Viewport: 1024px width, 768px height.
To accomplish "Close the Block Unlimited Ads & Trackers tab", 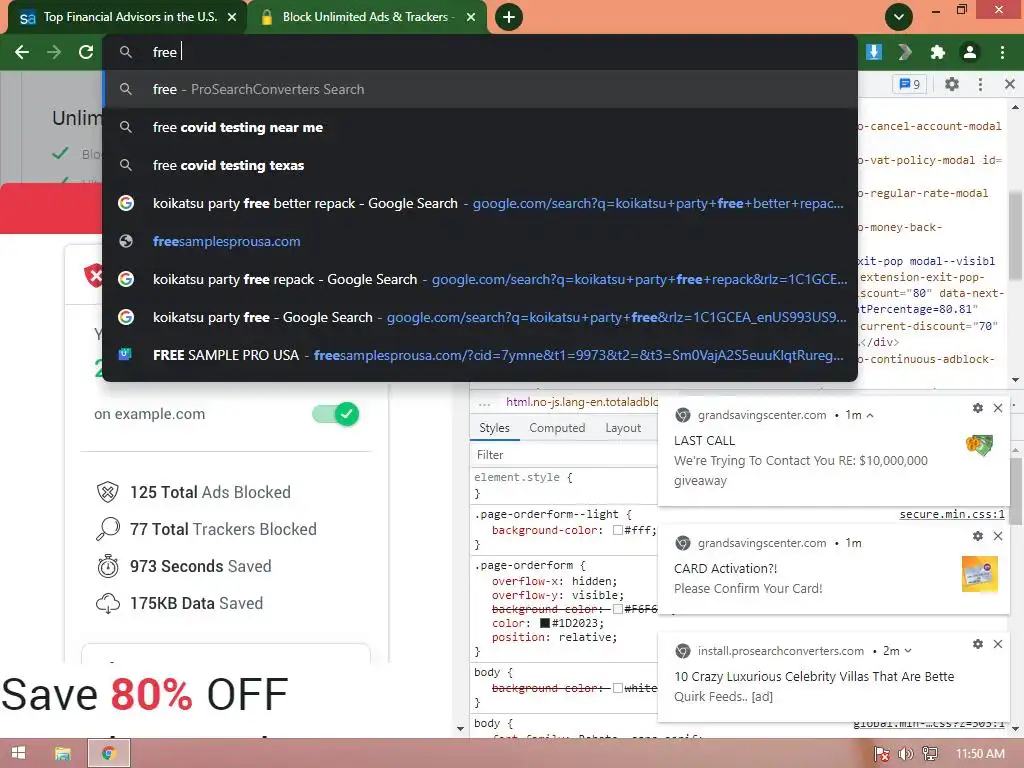I will pyautogui.click(x=471, y=17).
